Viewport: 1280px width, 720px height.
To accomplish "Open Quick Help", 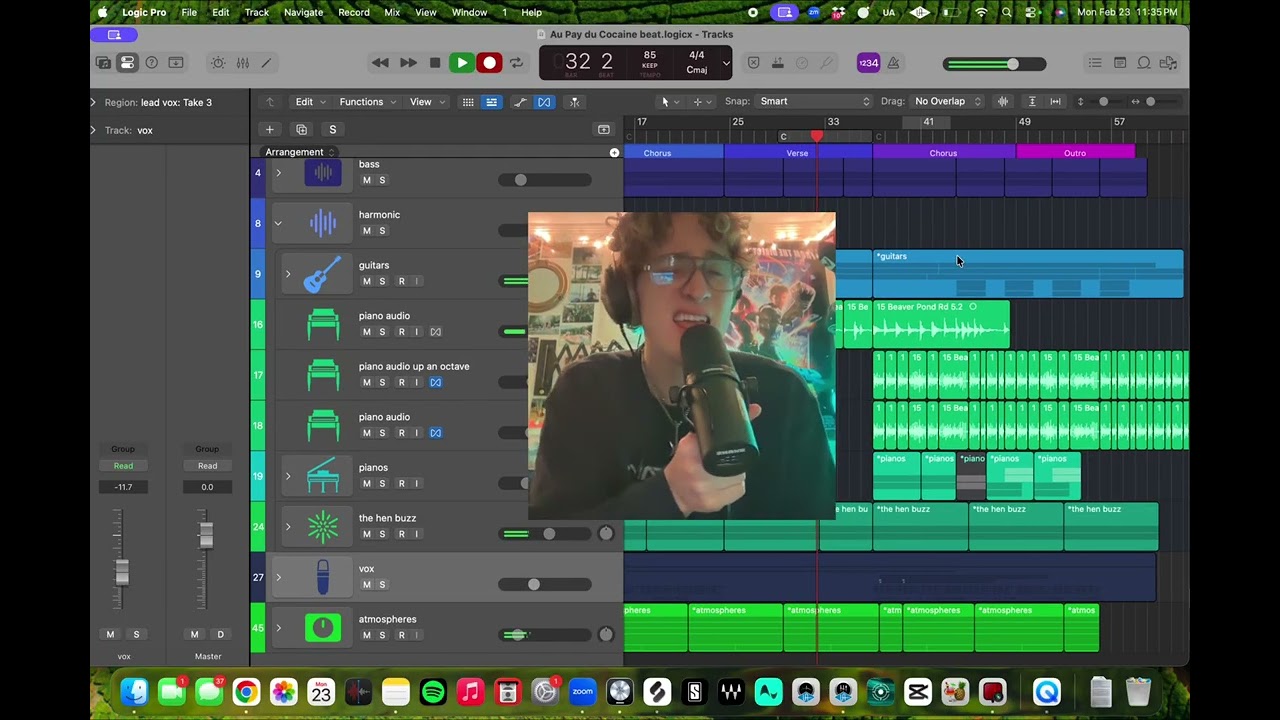I will click(x=152, y=63).
